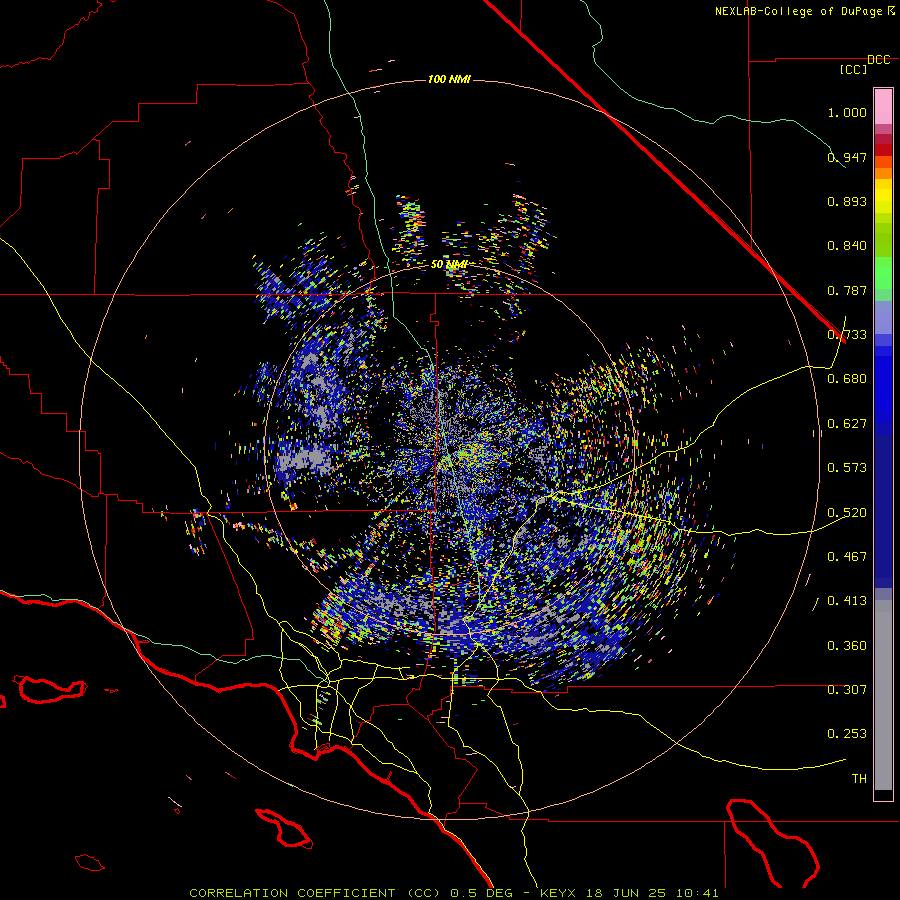Click the KEYX station identifier
The height and width of the screenshot is (900, 900).
click(557, 893)
